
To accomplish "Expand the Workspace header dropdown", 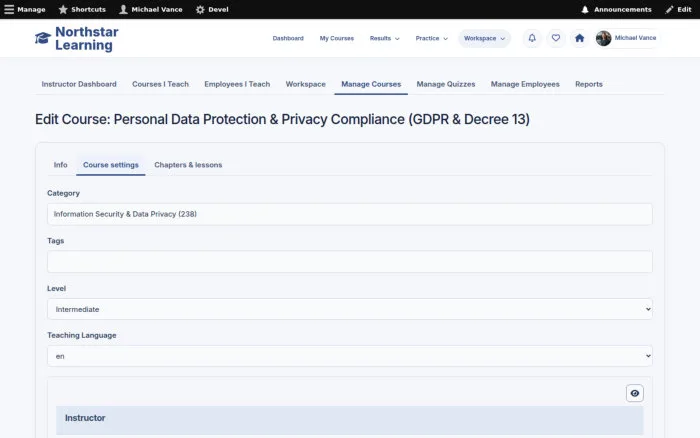I will [484, 38].
